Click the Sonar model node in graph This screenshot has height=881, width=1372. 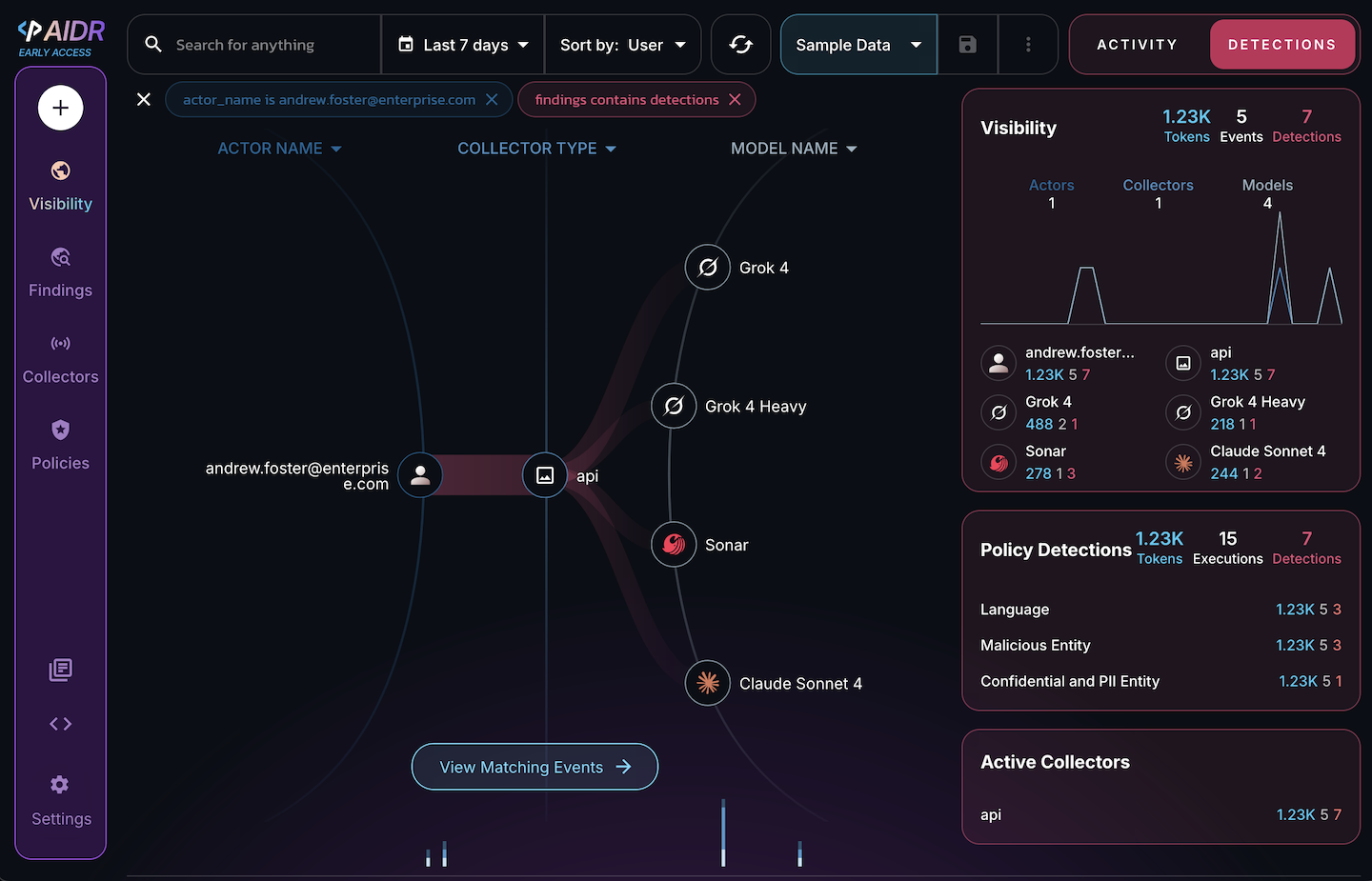674,545
